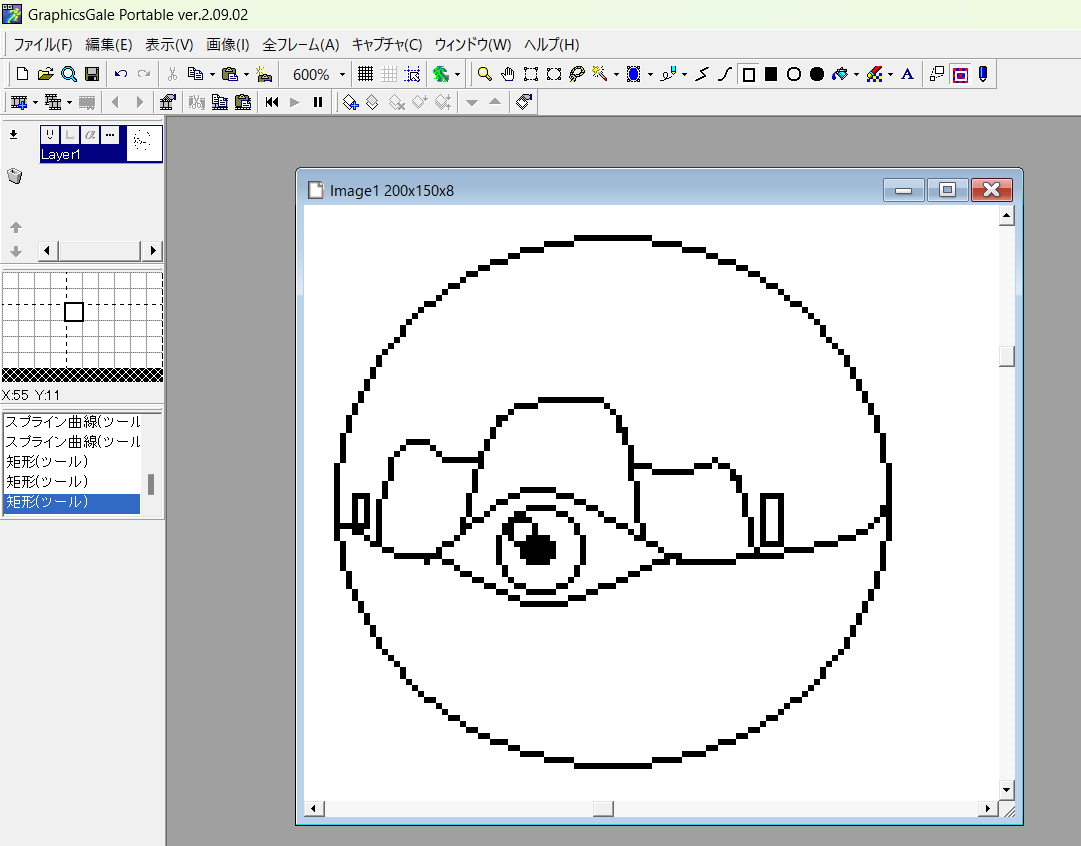Open the add frame dropdown arrow
1081x846 pixels.
tap(35, 102)
